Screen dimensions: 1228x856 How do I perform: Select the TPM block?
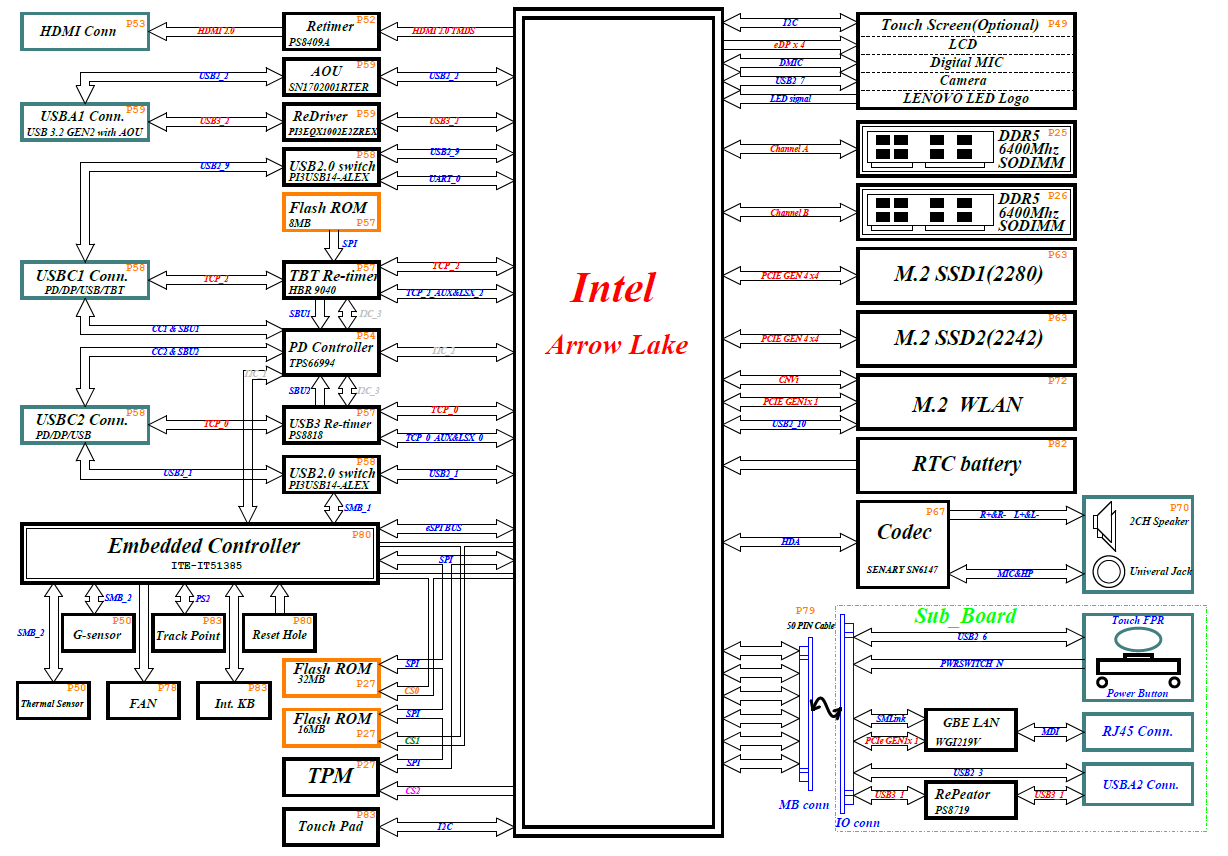[x=331, y=776]
